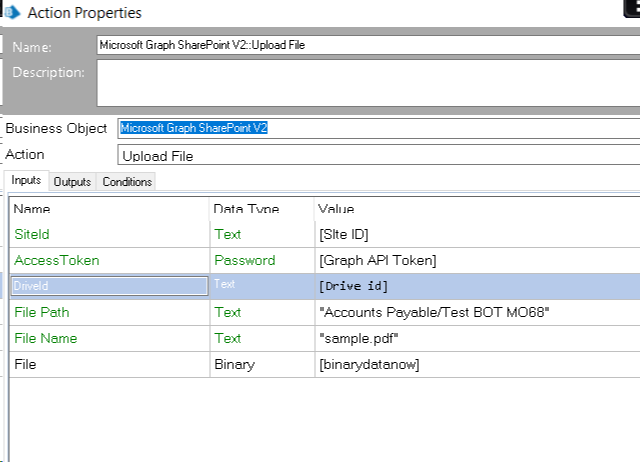Click the Action Properties title bar icon
Image resolution: width=641 pixels, height=462 pixels.
pos(12,13)
